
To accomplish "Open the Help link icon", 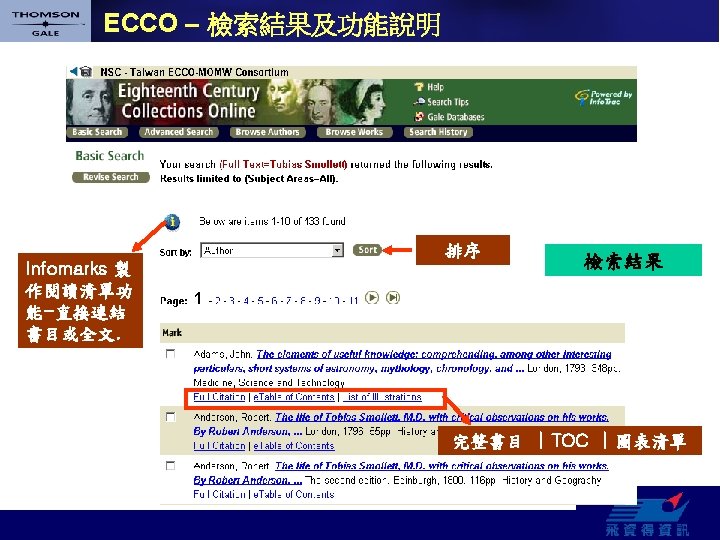I will click(x=419, y=87).
